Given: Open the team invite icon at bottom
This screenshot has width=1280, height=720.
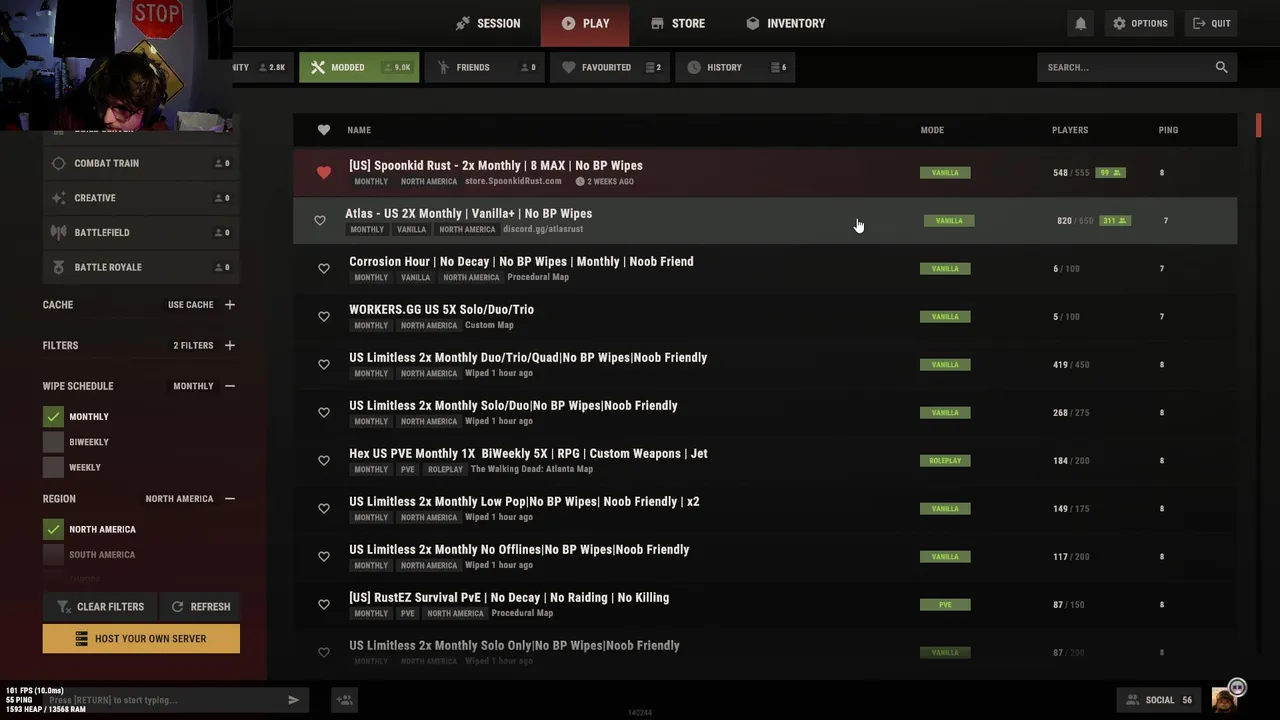Looking at the screenshot, I should [345, 700].
